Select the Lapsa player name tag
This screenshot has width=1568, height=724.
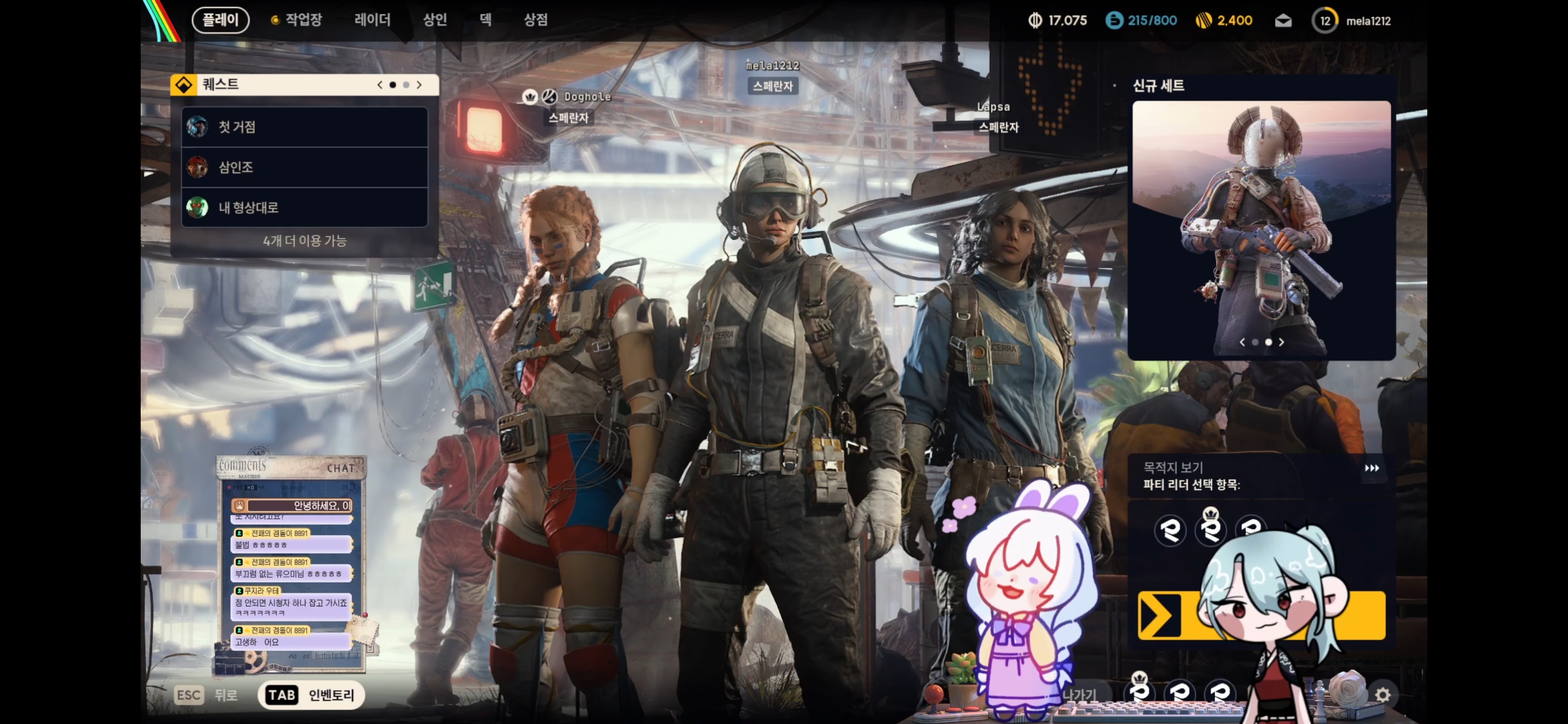[x=994, y=107]
